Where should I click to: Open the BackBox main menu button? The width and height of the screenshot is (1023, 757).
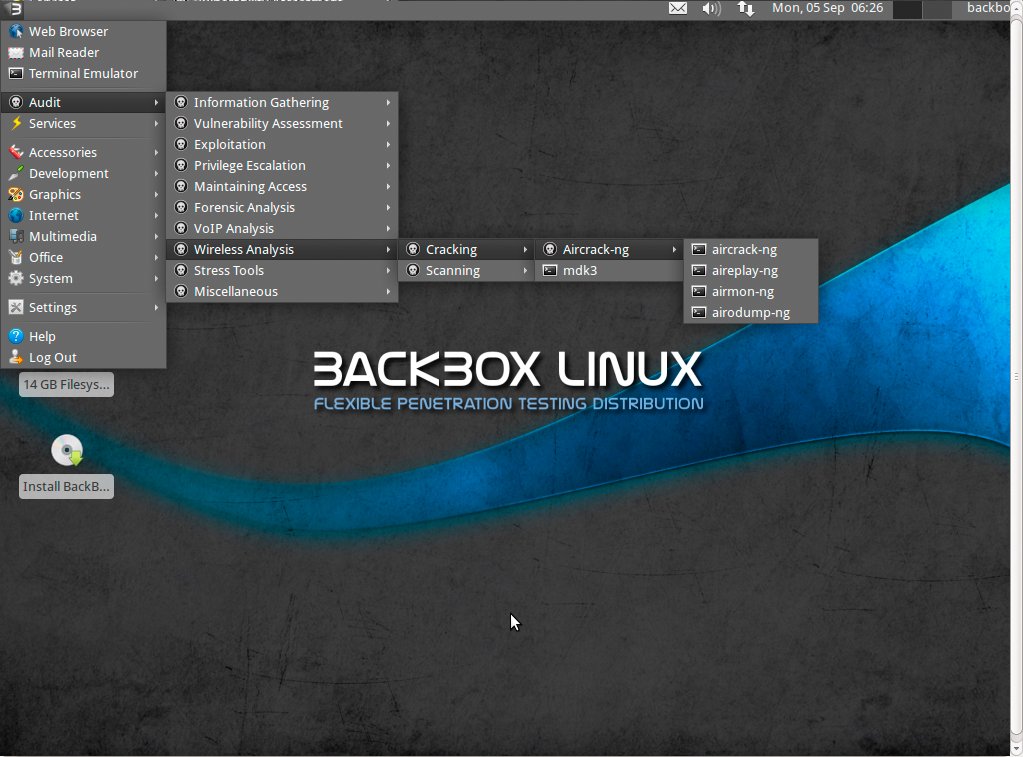coord(13,8)
